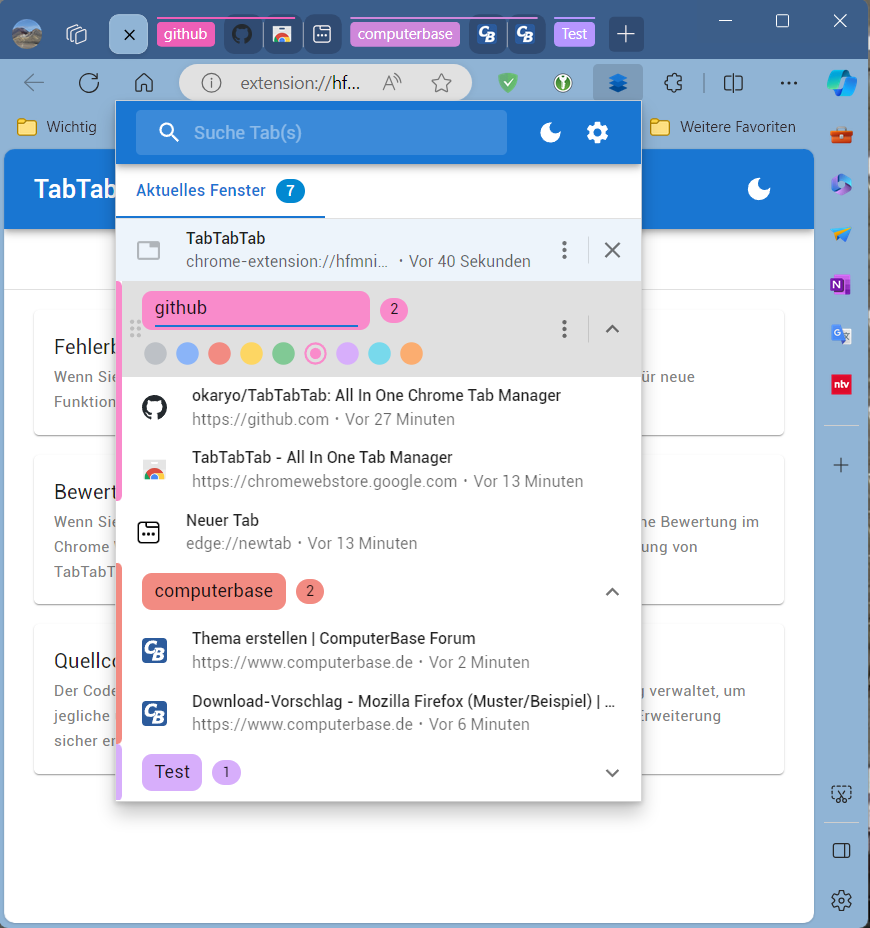Open the green shield adblock extension
Screen dimensions: 870x928
pyautogui.click(x=508, y=83)
